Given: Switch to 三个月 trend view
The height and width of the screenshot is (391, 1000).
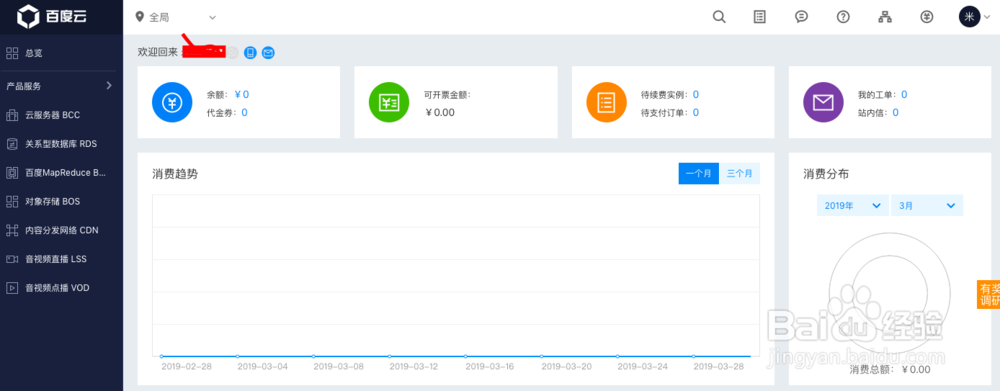Looking at the screenshot, I should click(739, 173).
